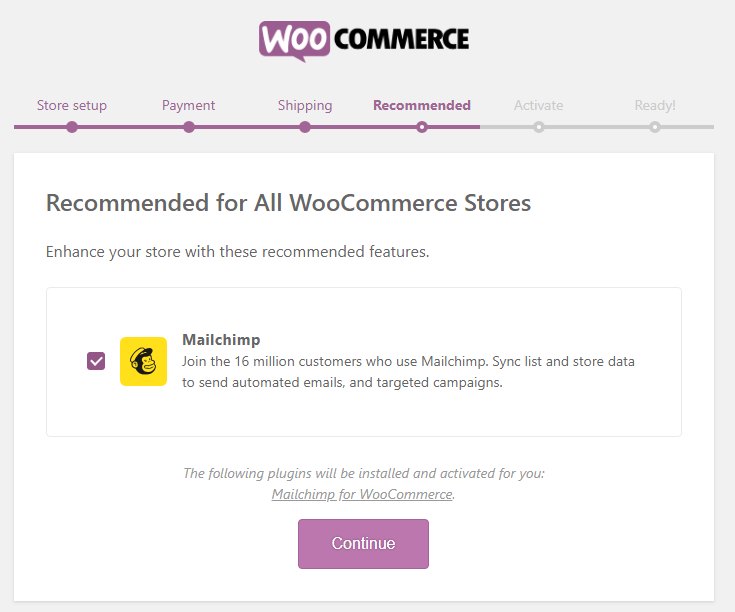Open the Mailchimp for WooCommerce link

point(362,494)
